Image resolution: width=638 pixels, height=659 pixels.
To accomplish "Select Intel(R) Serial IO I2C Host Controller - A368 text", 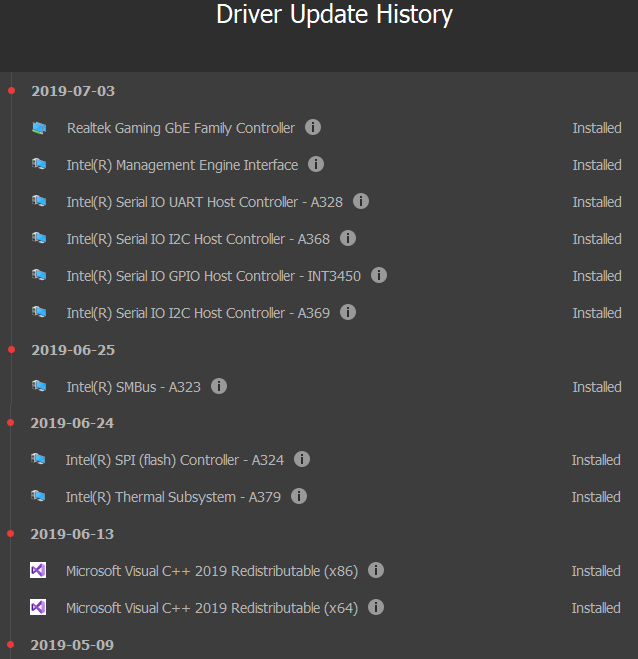I will 198,239.
